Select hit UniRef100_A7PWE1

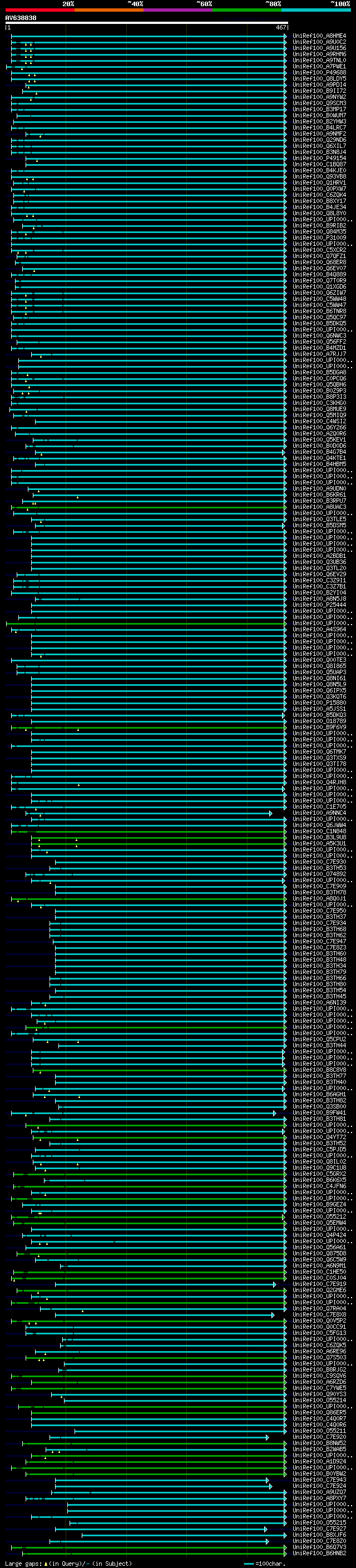coord(319,66)
